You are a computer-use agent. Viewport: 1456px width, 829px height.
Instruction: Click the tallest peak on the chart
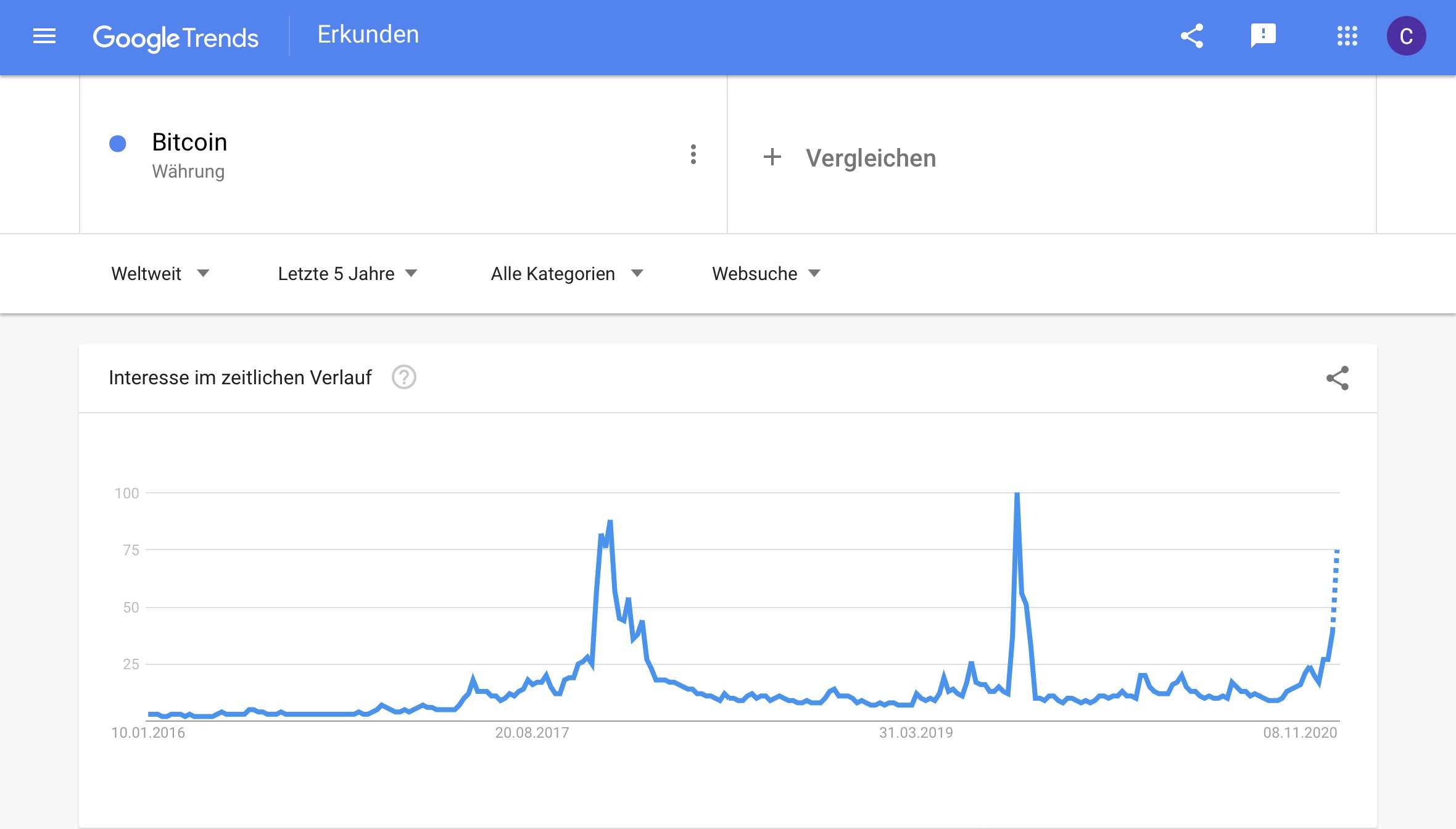(1017, 495)
